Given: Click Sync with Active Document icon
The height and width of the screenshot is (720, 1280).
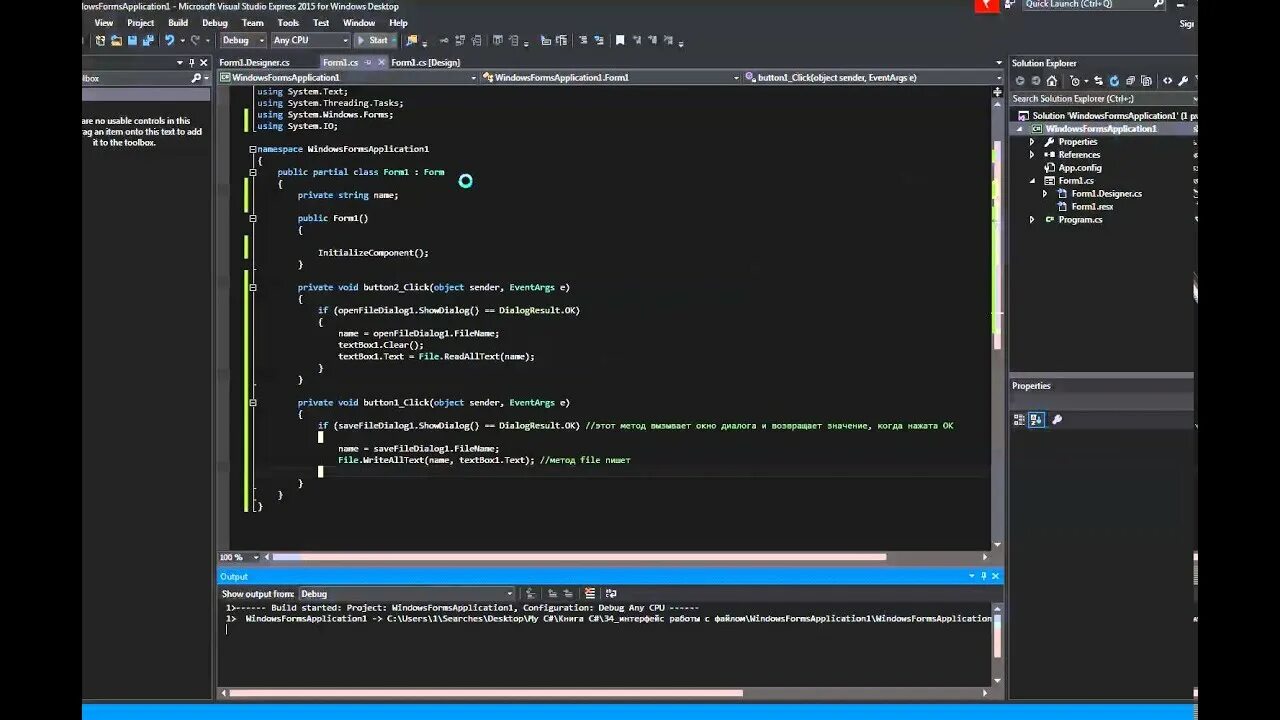Looking at the screenshot, I should 1099,81.
